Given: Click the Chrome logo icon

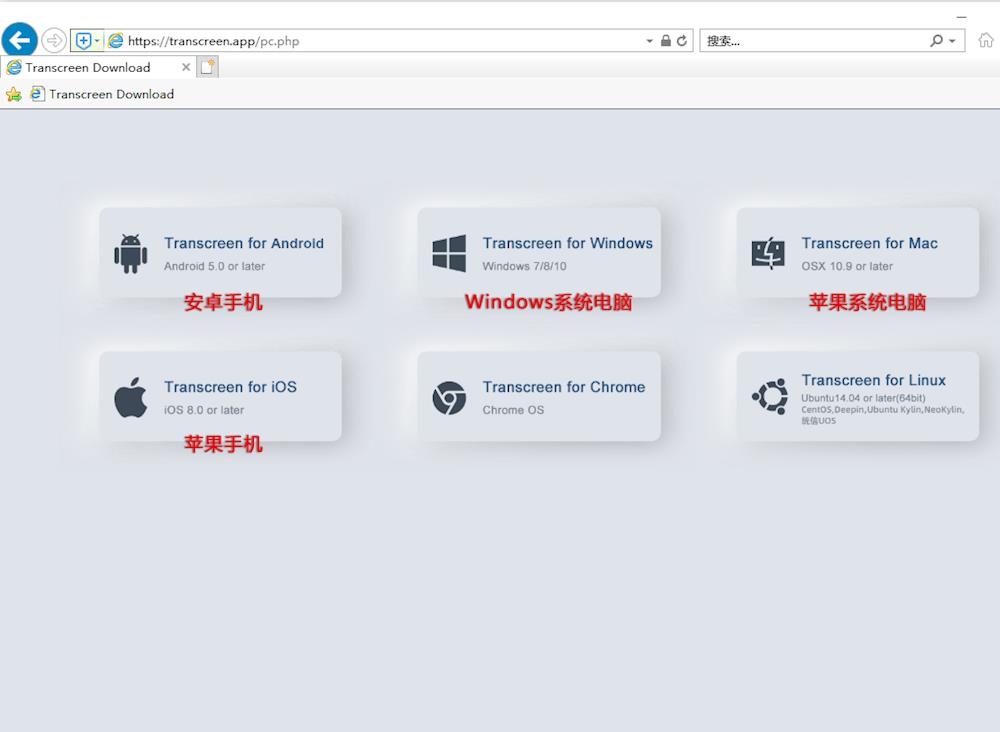Looking at the screenshot, I should click(449, 398).
